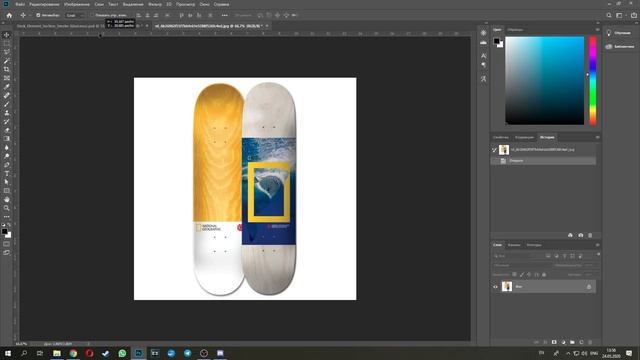The width and height of the screenshot is (640, 360).
Task: Select the Zoom tool
Action: click(x=7, y=208)
